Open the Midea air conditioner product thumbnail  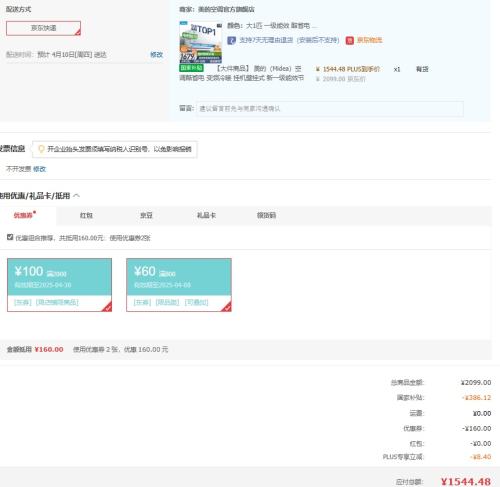pos(201,42)
